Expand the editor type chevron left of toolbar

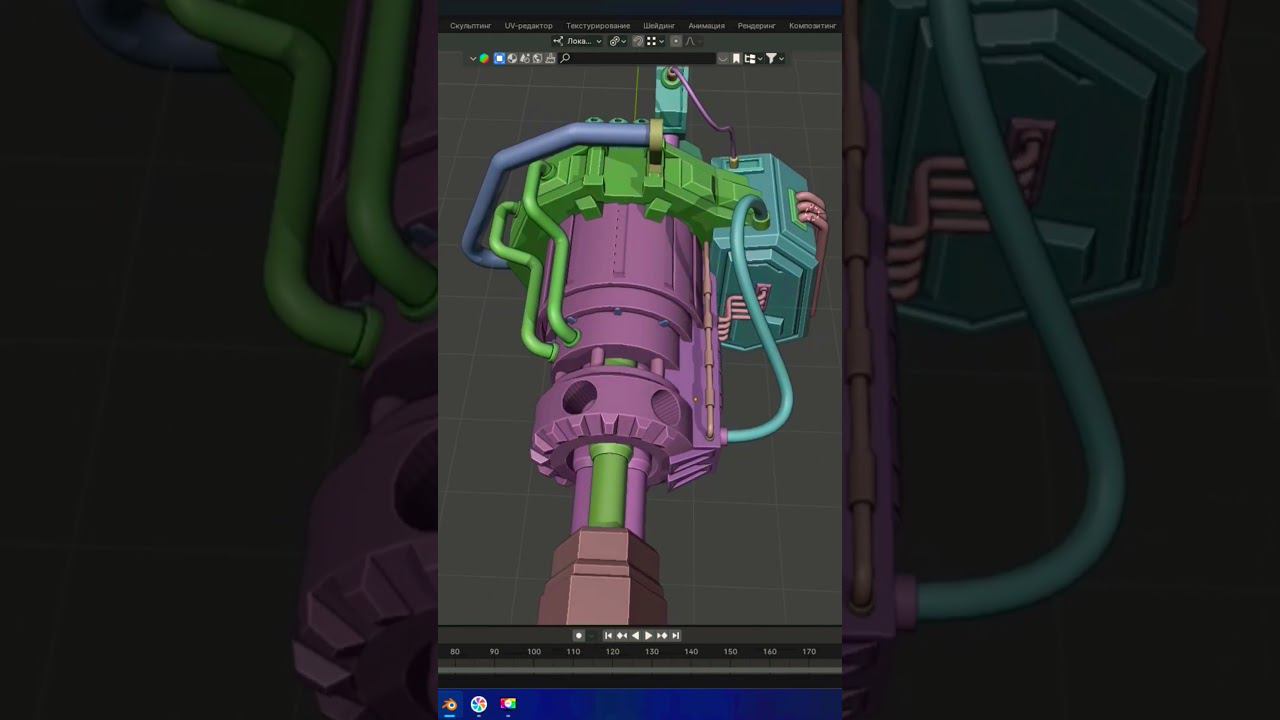(473, 58)
